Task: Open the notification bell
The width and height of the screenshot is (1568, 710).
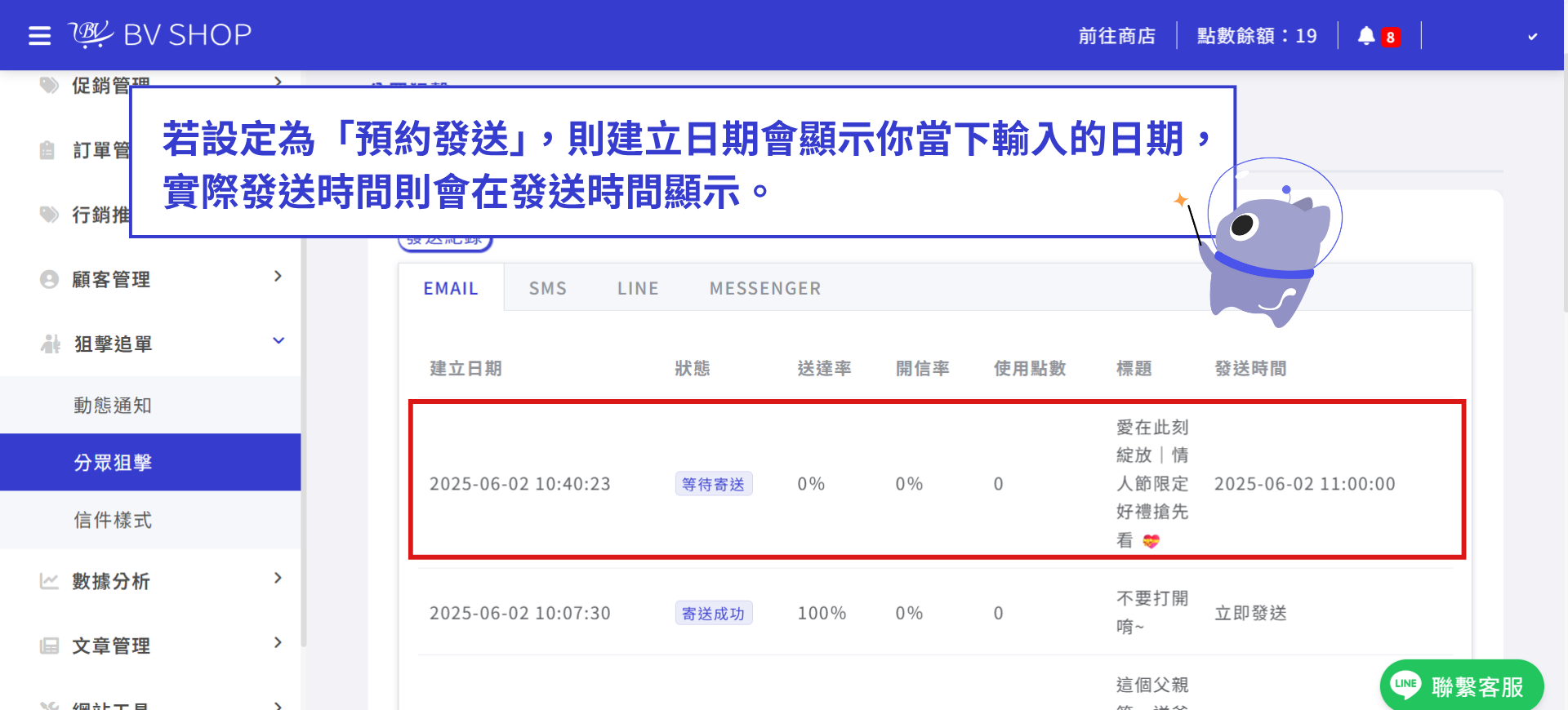Action: pos(1366,36)
